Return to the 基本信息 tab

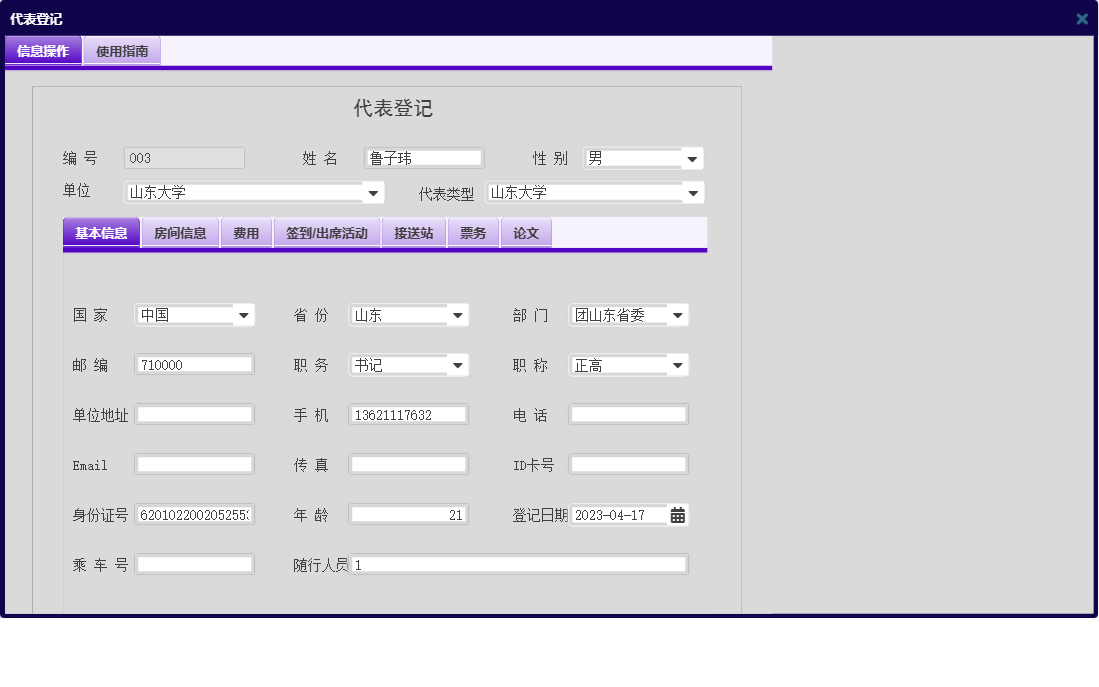[x=101, y=232]
